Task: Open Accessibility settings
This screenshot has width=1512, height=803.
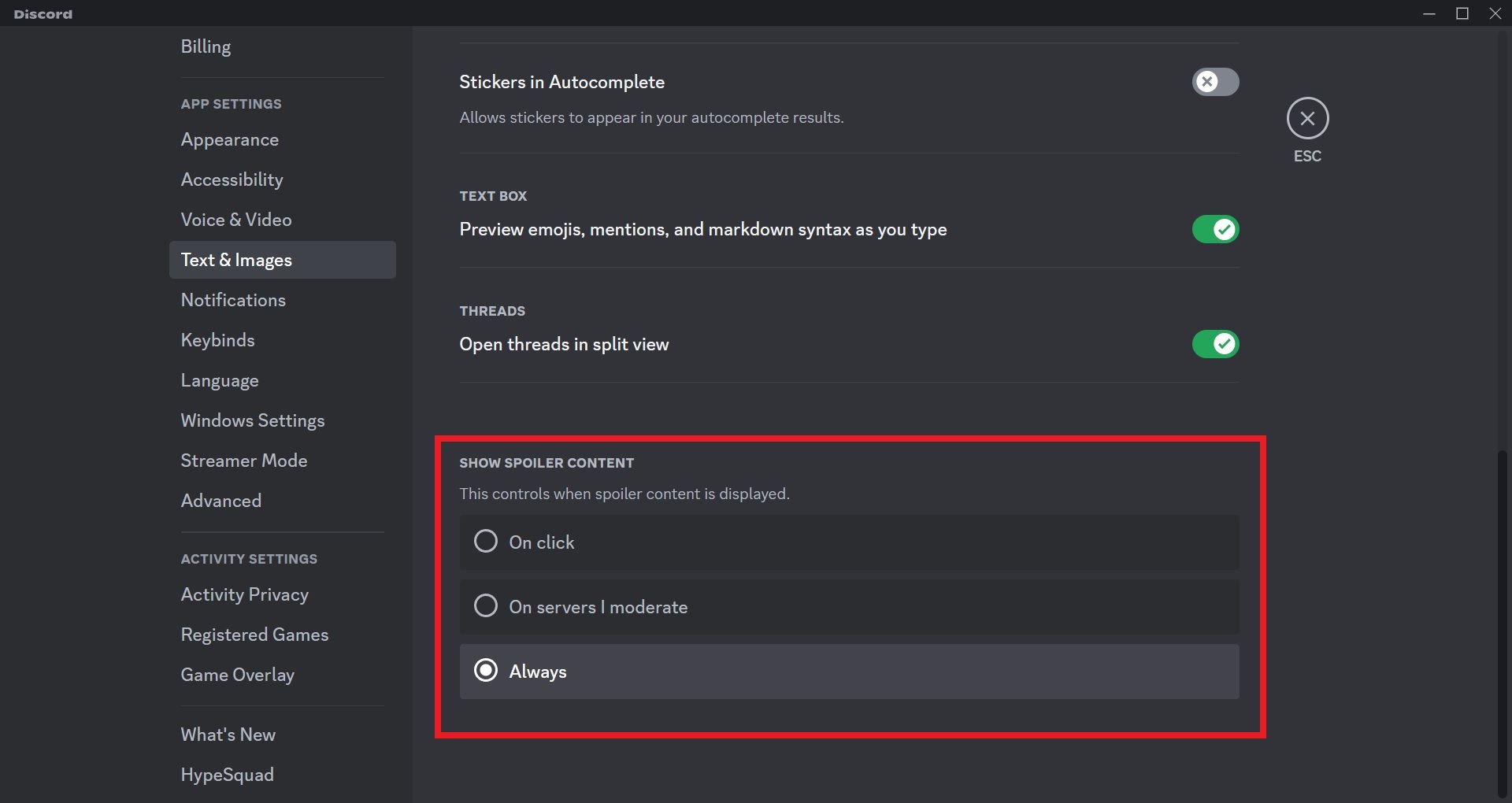Action: (232, 180)
